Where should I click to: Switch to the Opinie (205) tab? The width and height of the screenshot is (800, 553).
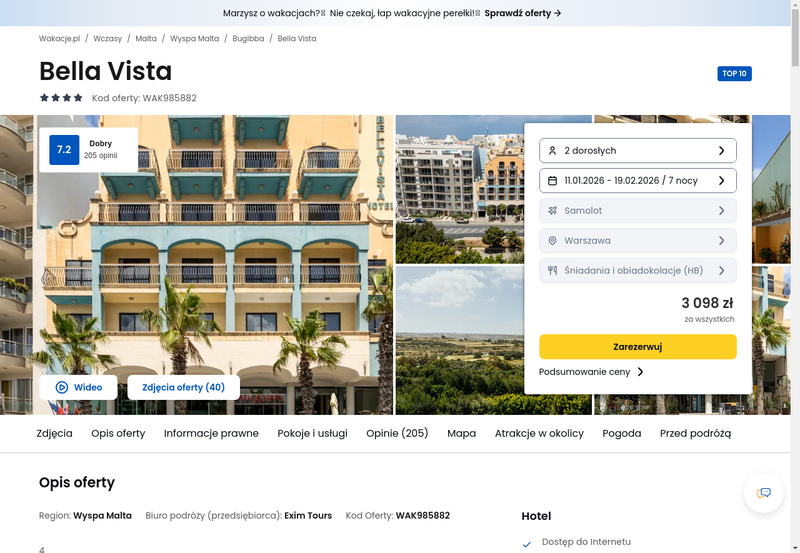[x=397, y=433]
